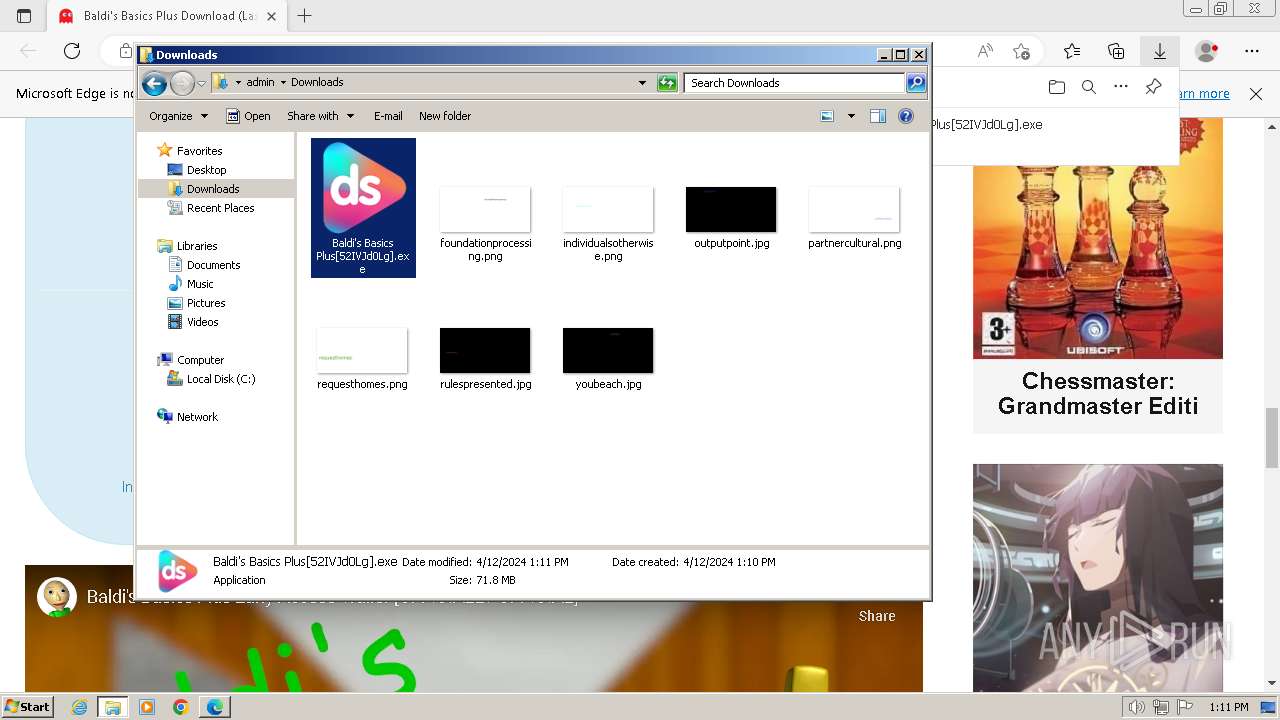1280x720 pixels.
Task: Select Downloads in the navigation pane
Action: [213, 189]
